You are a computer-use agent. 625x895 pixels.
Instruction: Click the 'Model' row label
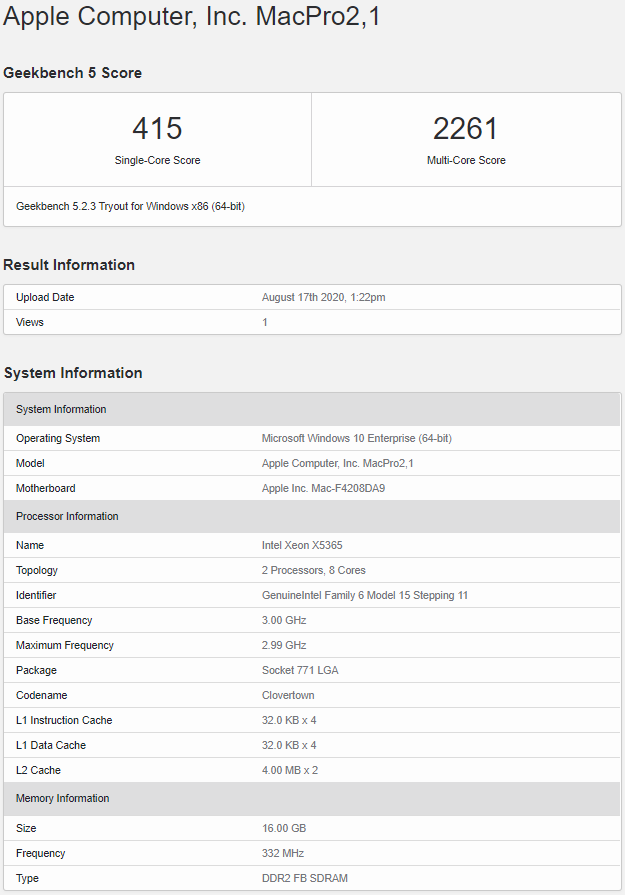30,463
